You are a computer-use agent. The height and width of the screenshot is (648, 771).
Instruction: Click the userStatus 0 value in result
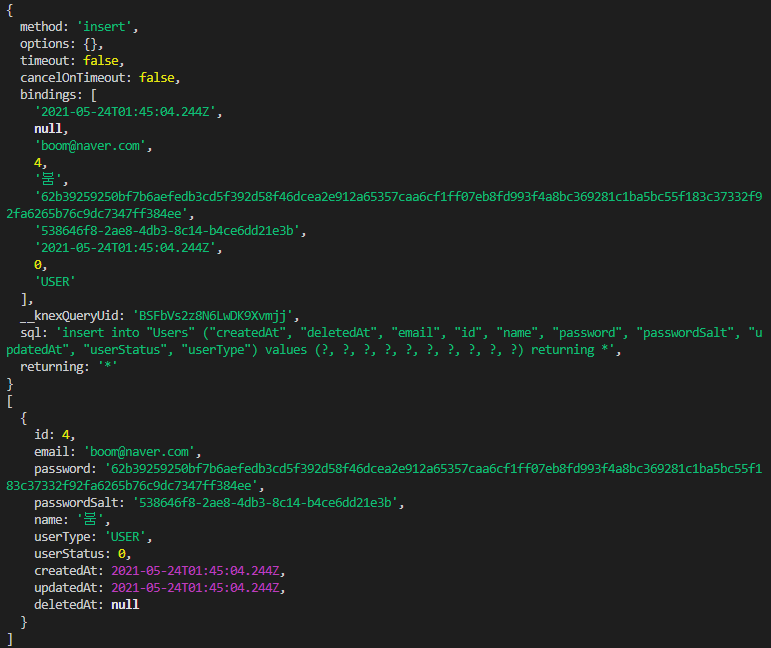(122, 554)
